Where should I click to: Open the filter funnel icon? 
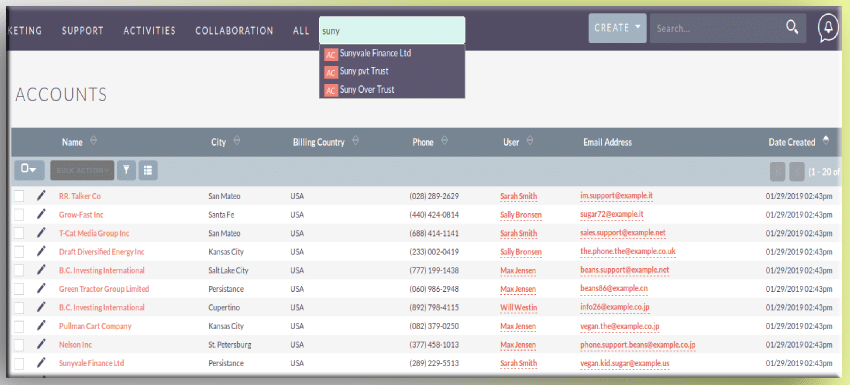point(126,170)
